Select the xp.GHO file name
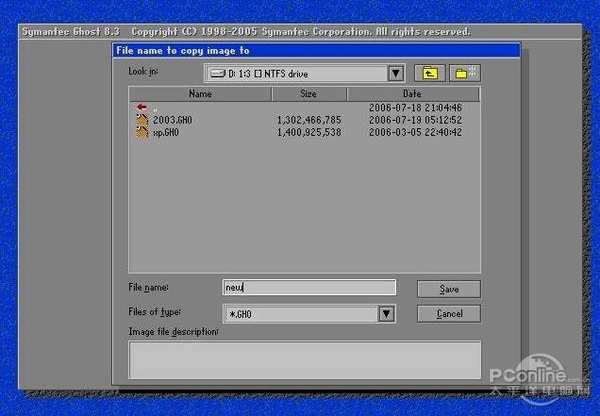The width and height of the screenshot is (600, 416). point(165,131)
